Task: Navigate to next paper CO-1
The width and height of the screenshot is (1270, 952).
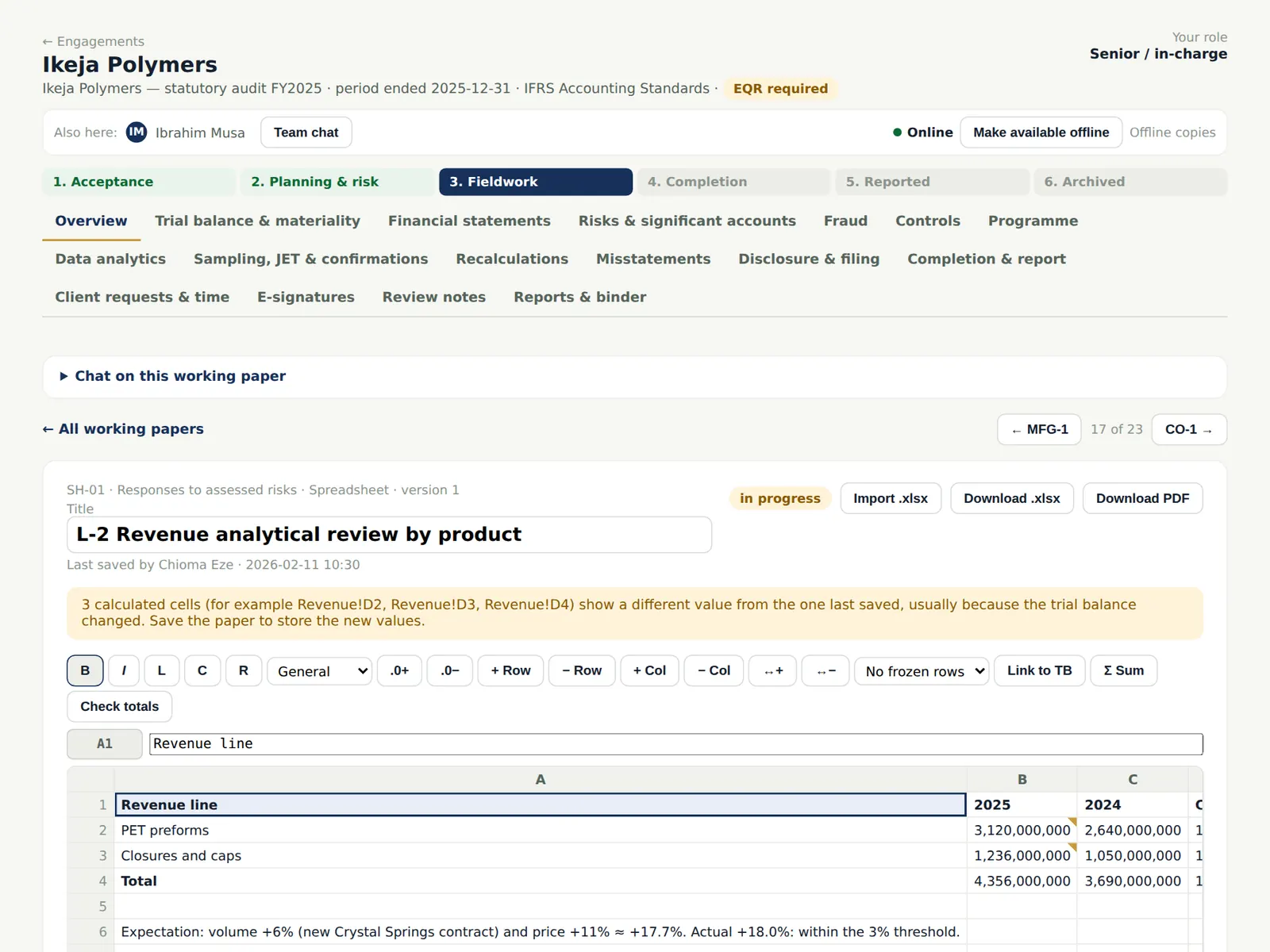Action: 1189,429
